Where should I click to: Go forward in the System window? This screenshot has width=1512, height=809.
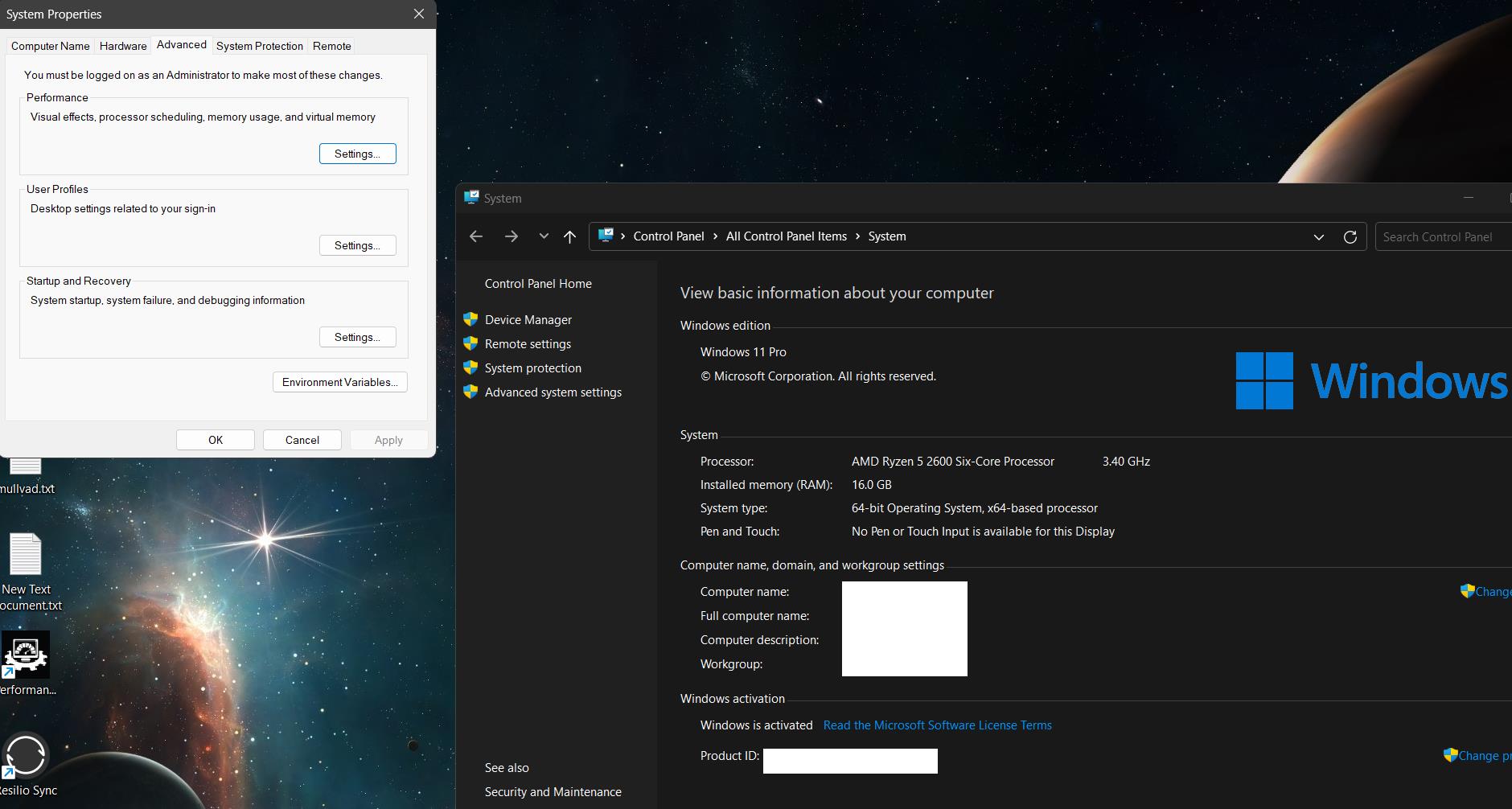512,236
